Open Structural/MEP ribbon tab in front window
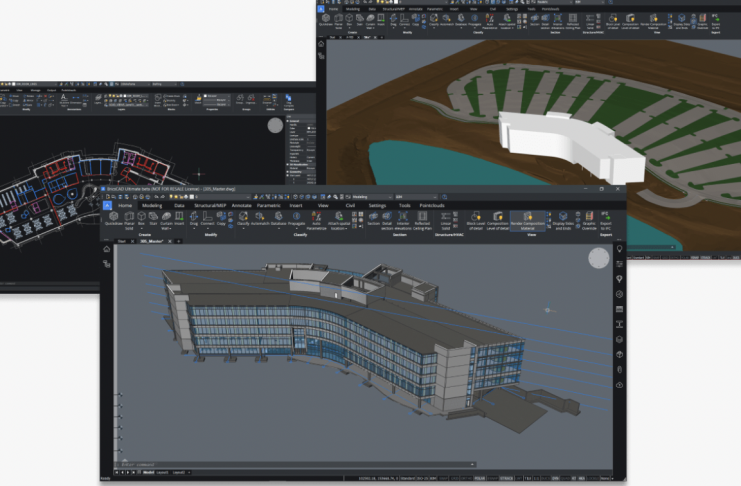The height and width of the screenshot is (486, 741). [207, 205]
